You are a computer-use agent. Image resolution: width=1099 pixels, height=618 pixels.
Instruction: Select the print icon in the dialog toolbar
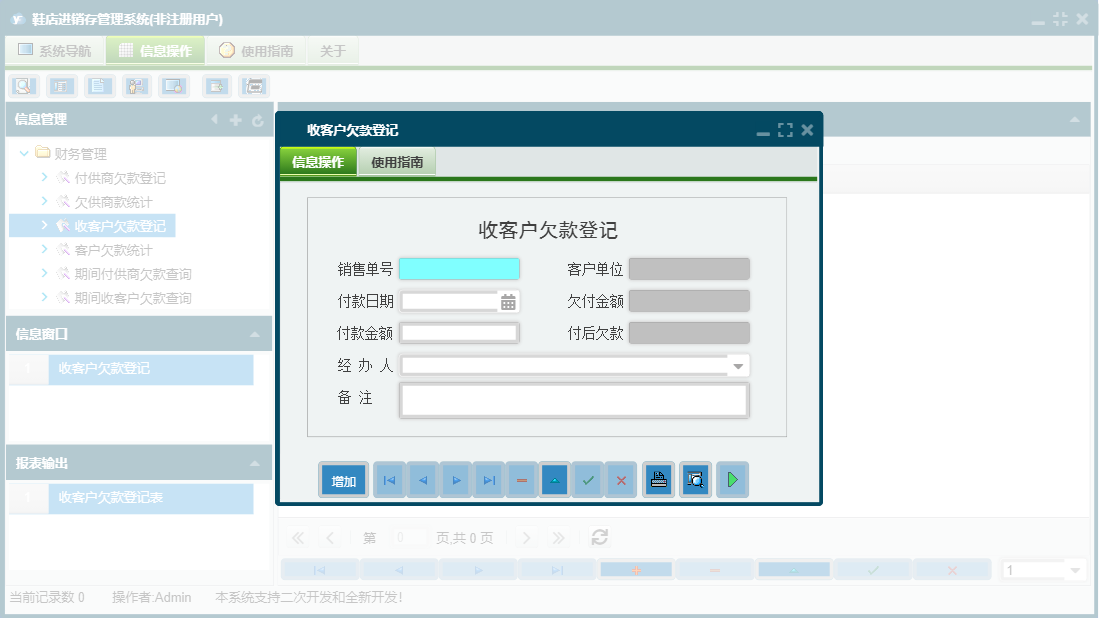point(658,479)
